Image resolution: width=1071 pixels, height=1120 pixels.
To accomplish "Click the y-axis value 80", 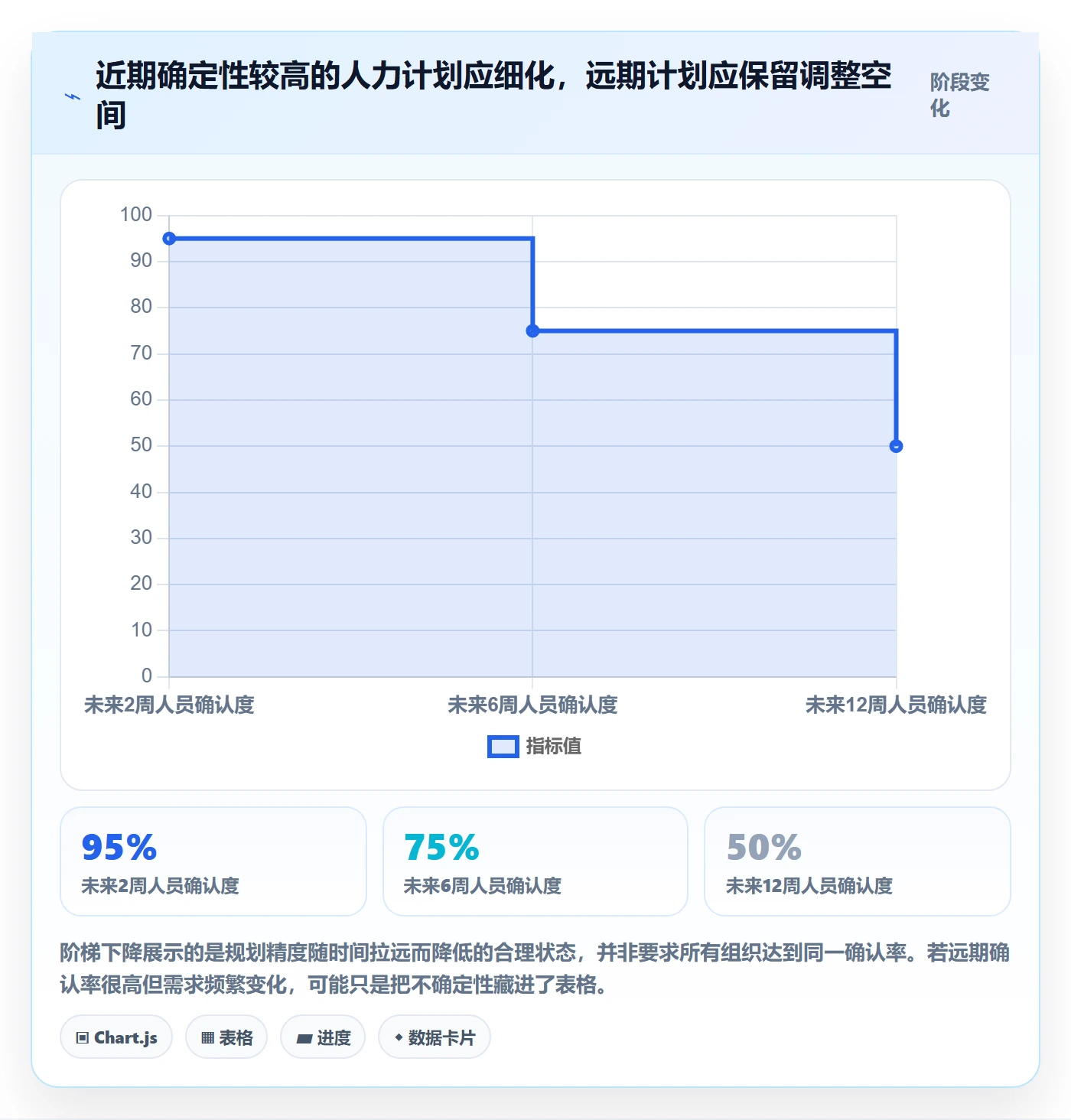I will click(x=141, y=307).
